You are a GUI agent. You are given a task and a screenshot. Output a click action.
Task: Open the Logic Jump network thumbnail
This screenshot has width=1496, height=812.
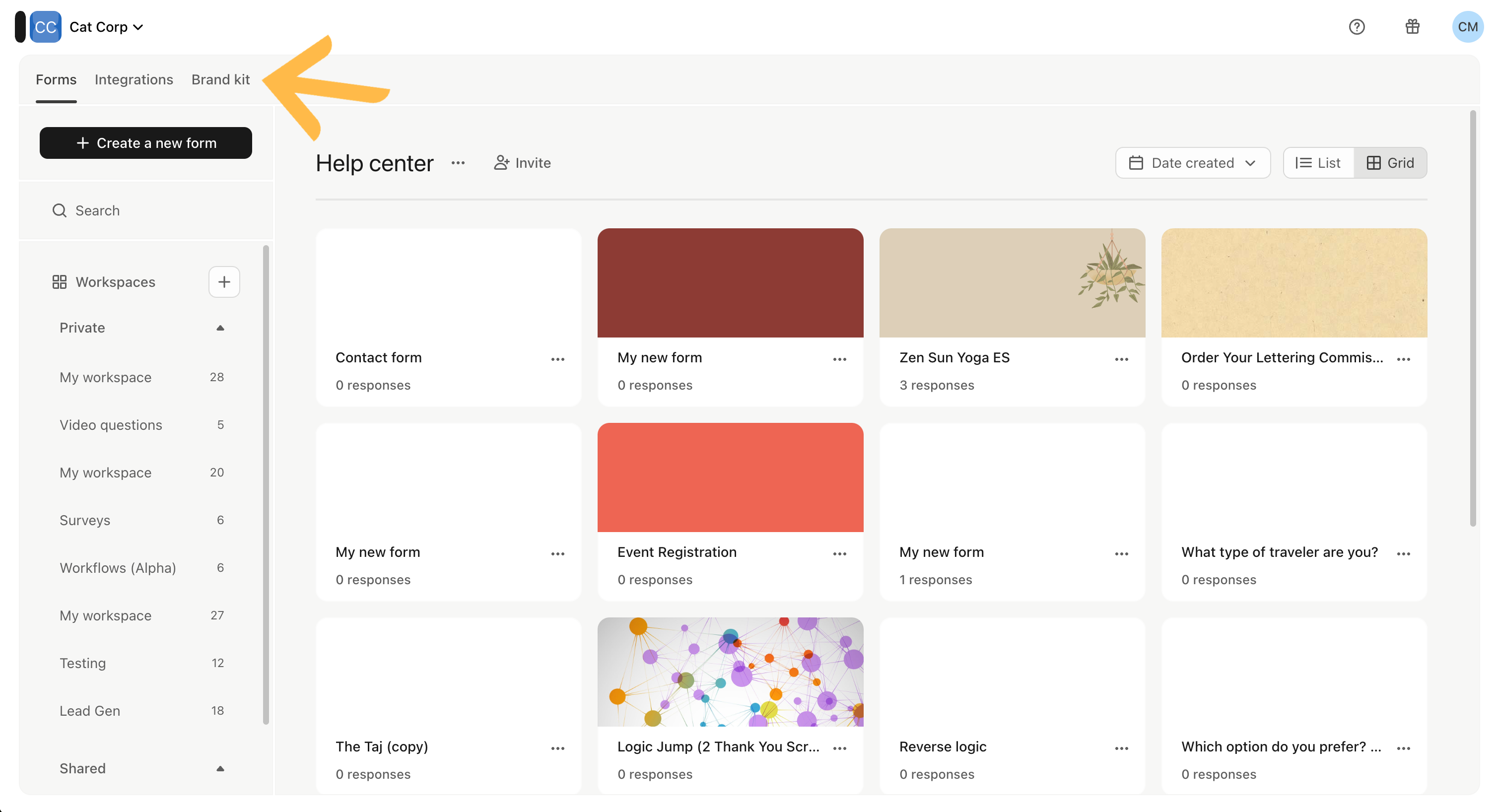pos(730,672)
